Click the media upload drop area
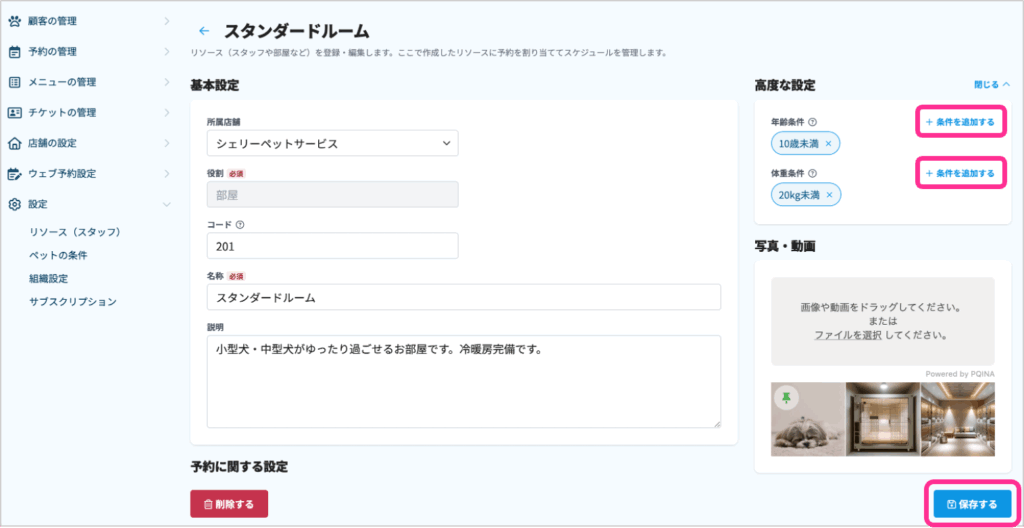This screenshot has width=1024, height=528. [x=883, y=321]
